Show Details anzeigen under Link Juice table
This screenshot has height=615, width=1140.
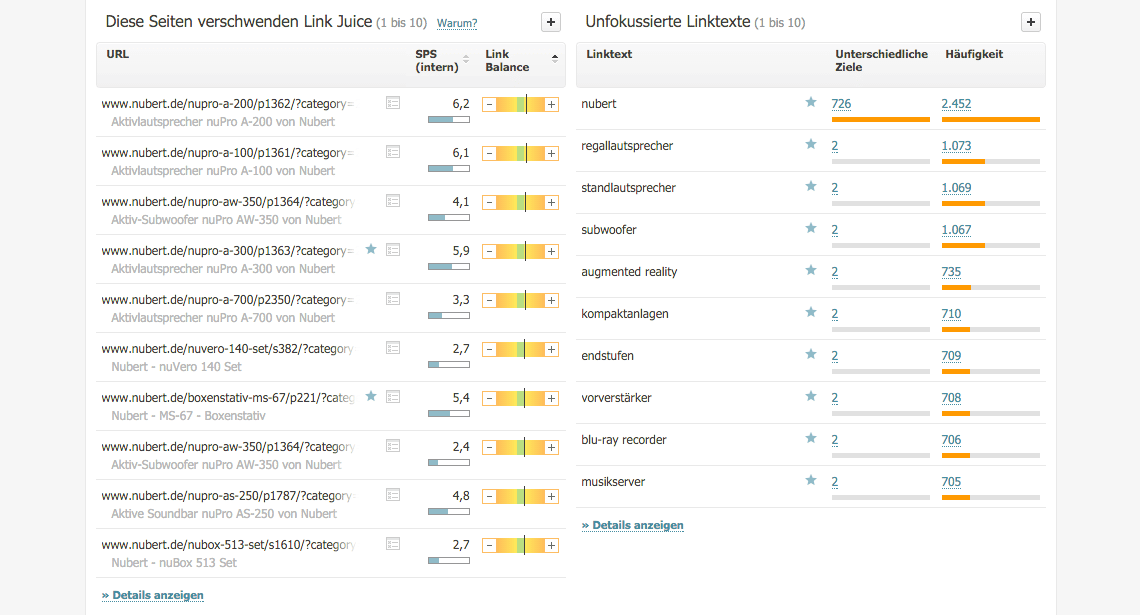tap(153, 595)
